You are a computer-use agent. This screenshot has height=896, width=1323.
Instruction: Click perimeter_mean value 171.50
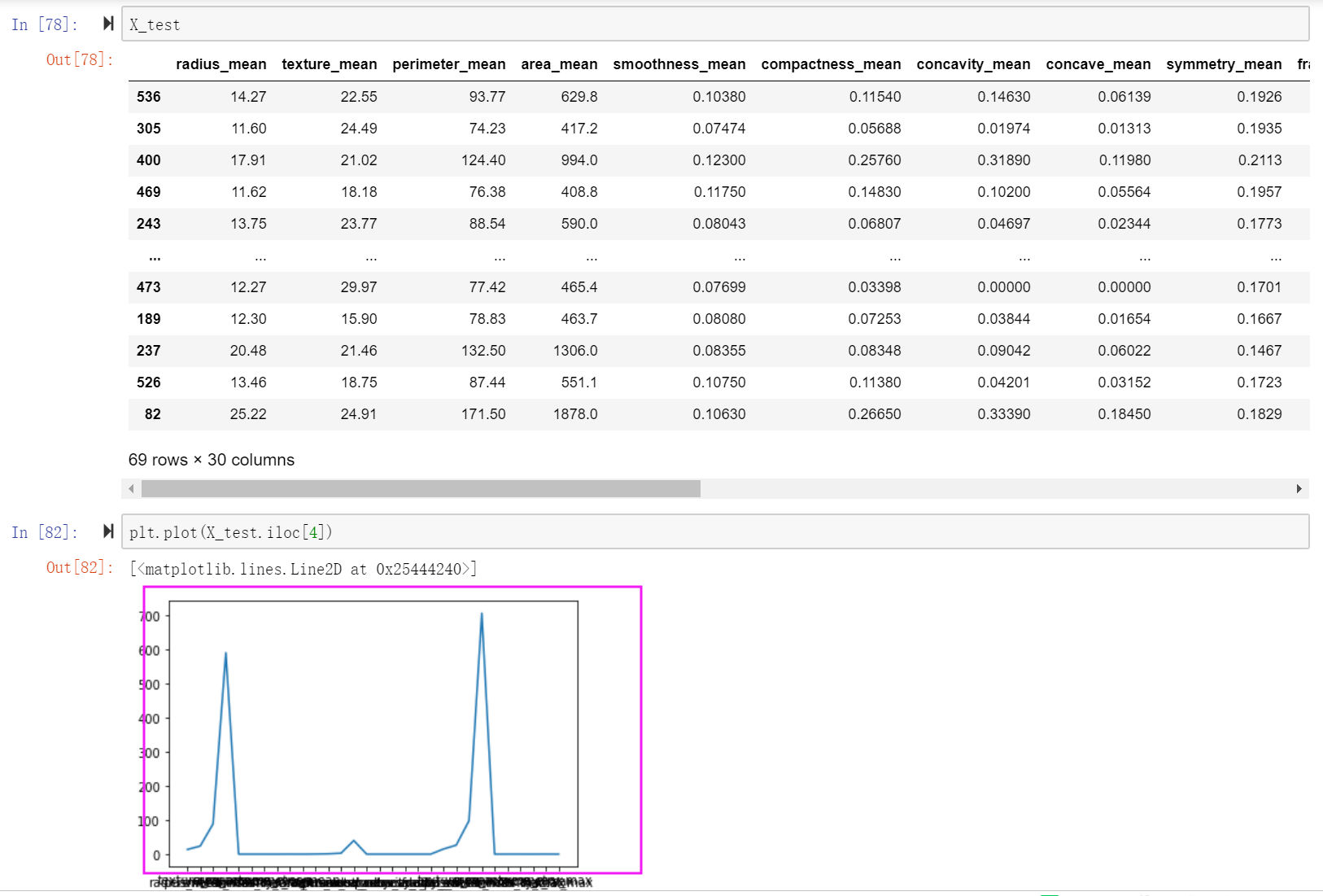pyautogui.click(x=483, y=414)
